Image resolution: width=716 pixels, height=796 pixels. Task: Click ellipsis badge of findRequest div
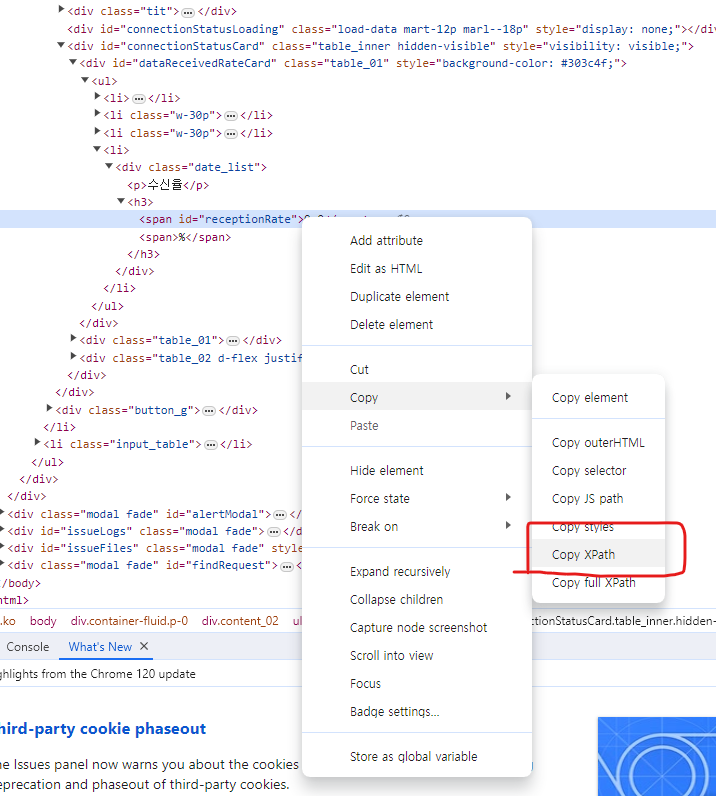(x=287, y=567)
